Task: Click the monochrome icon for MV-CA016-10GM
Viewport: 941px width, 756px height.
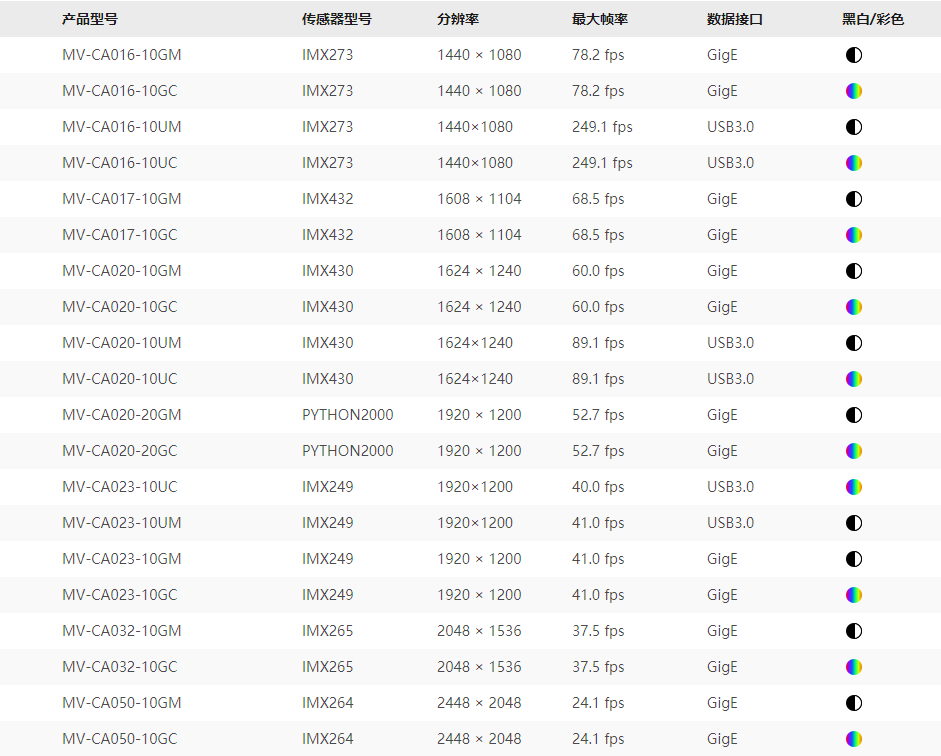Action: [853, 55]
